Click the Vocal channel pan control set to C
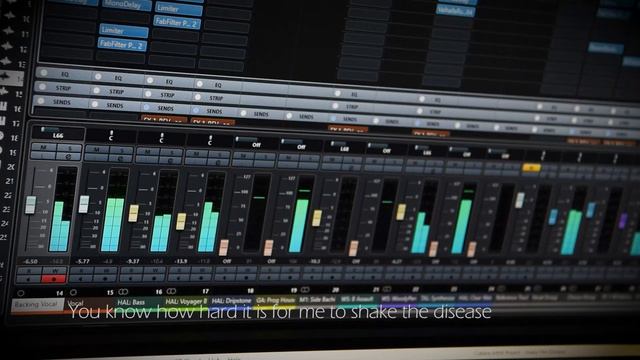 111,136
